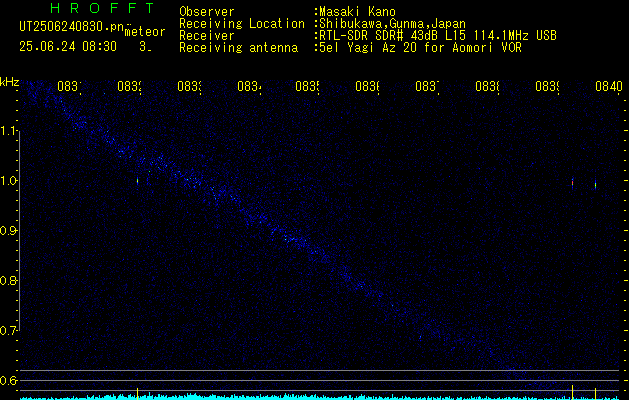Image resolution: width=629 pixels, height=400 pixels.
Task: Click the 0838 time axis label
Action: [487, 86]
